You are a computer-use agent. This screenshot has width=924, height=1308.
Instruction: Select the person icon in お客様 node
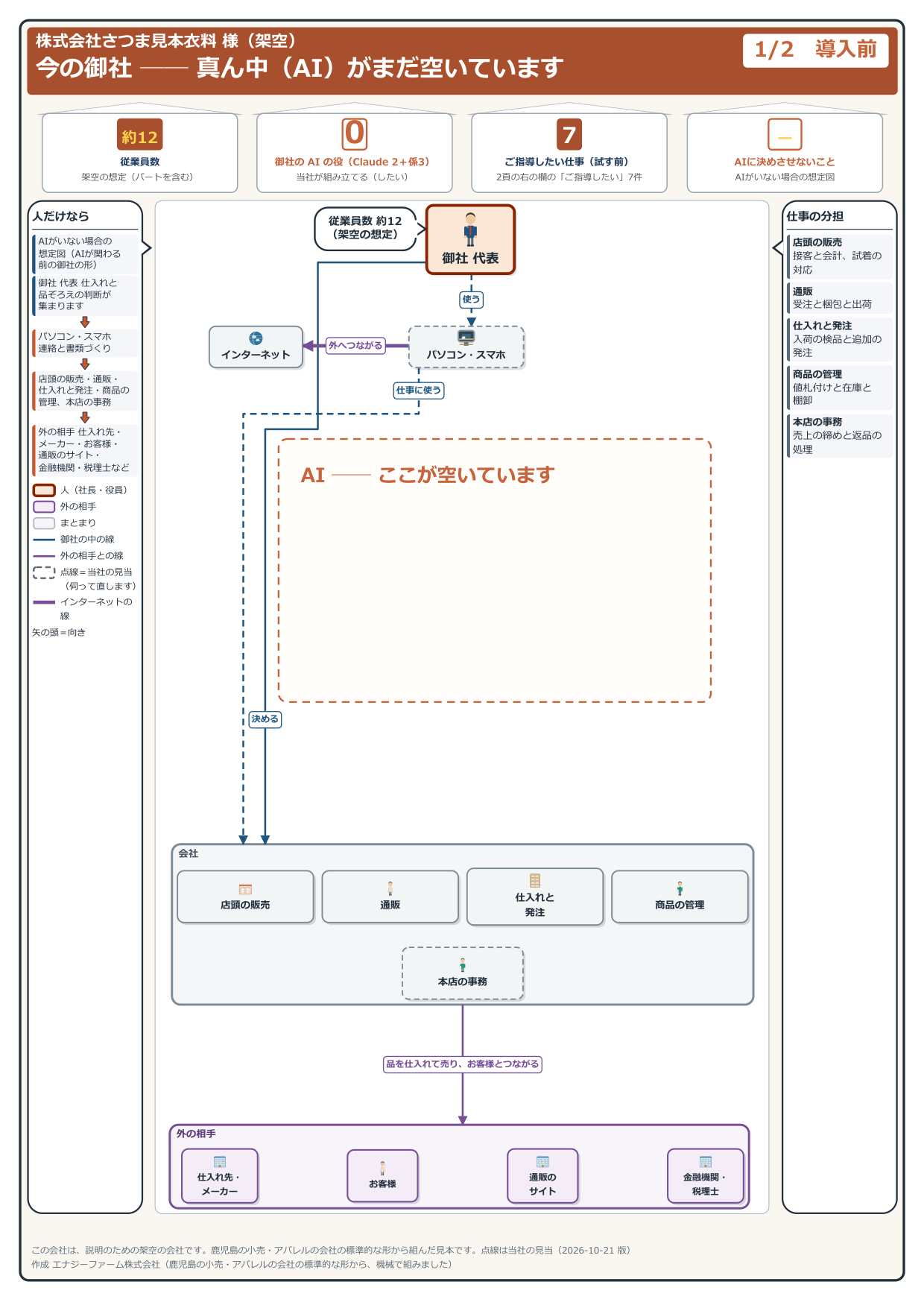(x=382, y=1168)
